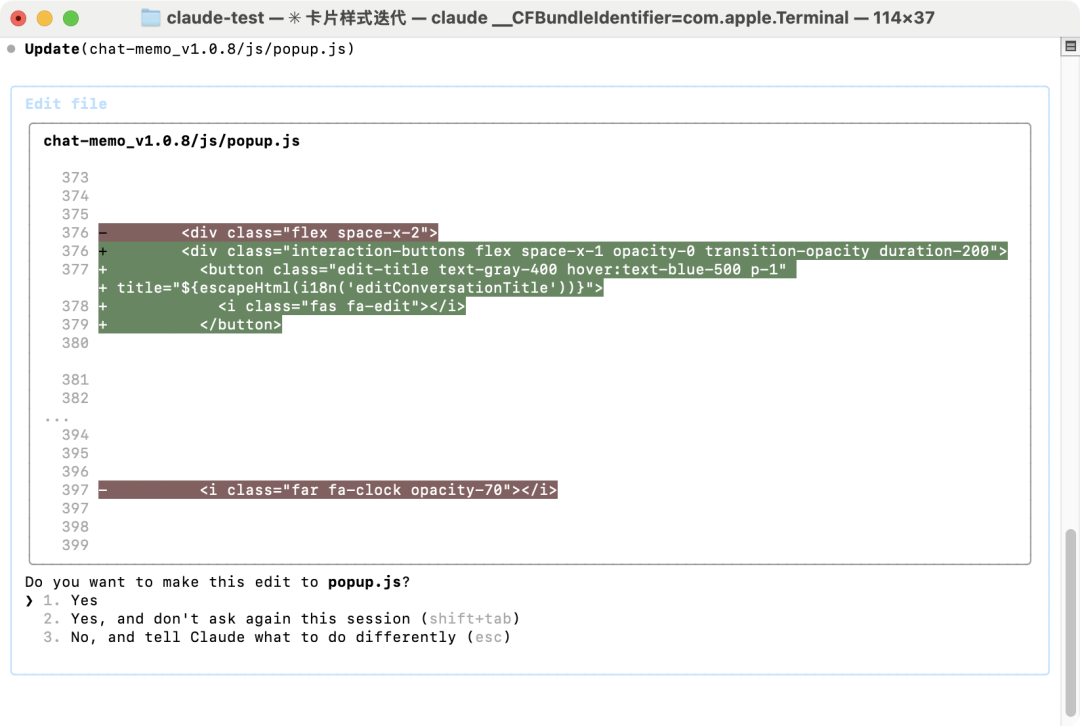Screen dimensions: 1080x726
Task: Click the split pane icon at top right
Action: 1070,46
